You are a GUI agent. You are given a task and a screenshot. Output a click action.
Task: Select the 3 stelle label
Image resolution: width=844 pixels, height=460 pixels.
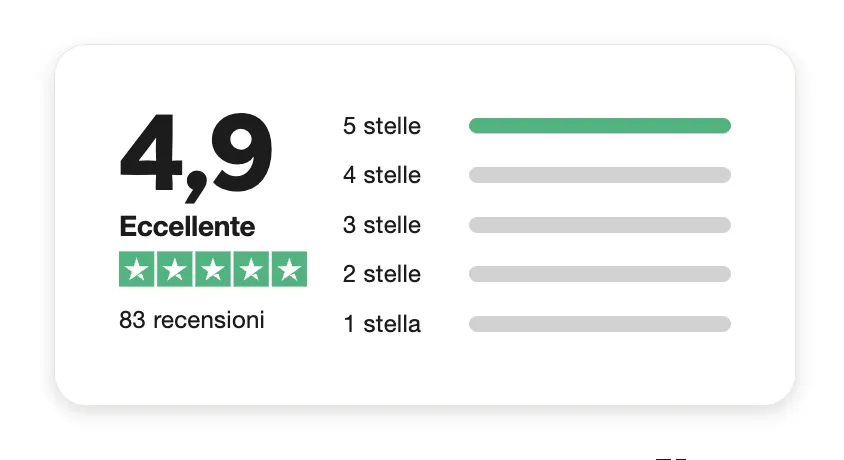(382, 225)
